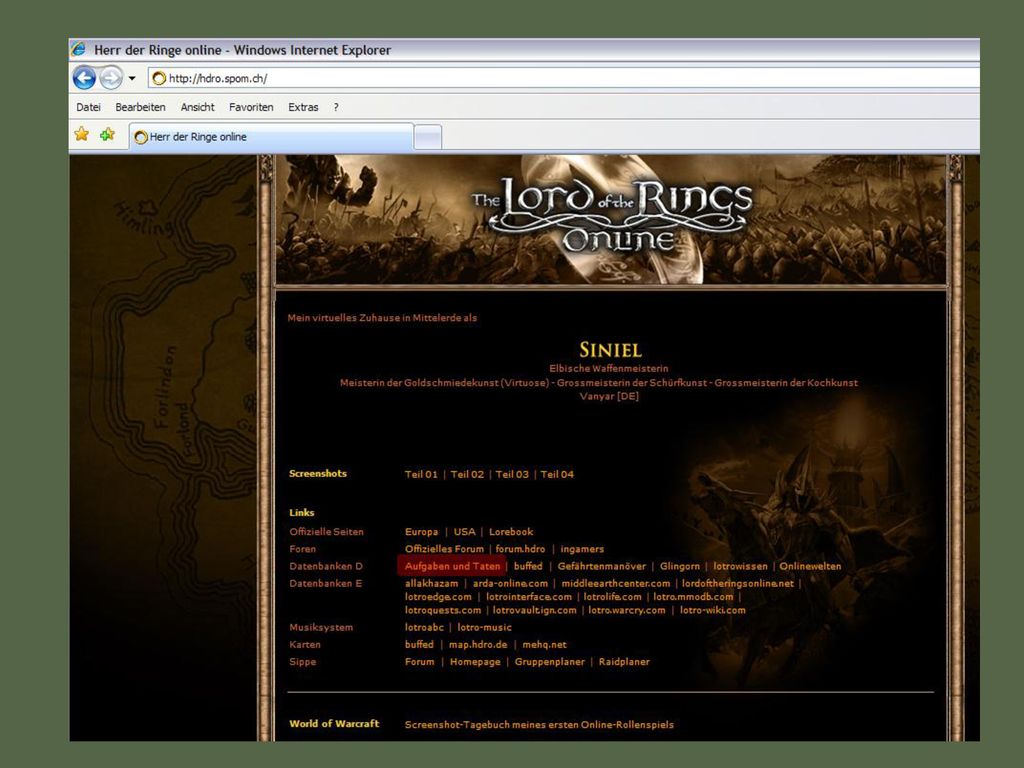Click the 'Mein virtuelles Zuhause in Mittelerde als' text
This screenshot has height=768, width=1024.
point(382,318)
